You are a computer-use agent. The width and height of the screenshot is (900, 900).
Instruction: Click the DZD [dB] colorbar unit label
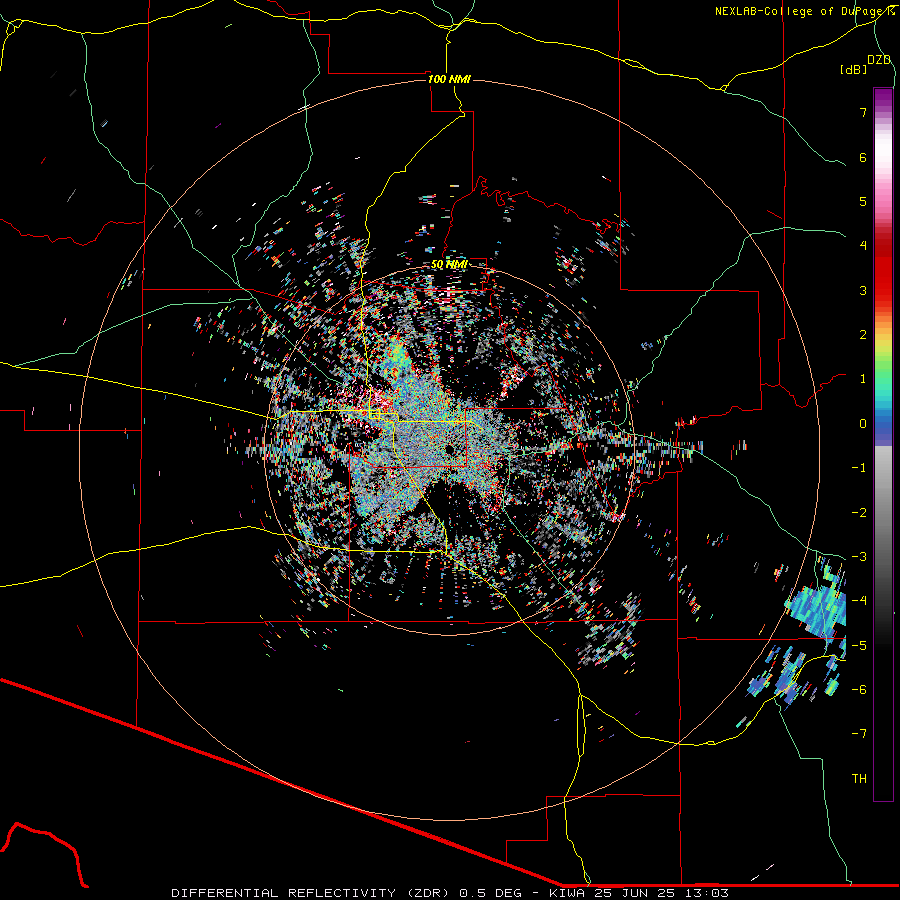point(864,64)
